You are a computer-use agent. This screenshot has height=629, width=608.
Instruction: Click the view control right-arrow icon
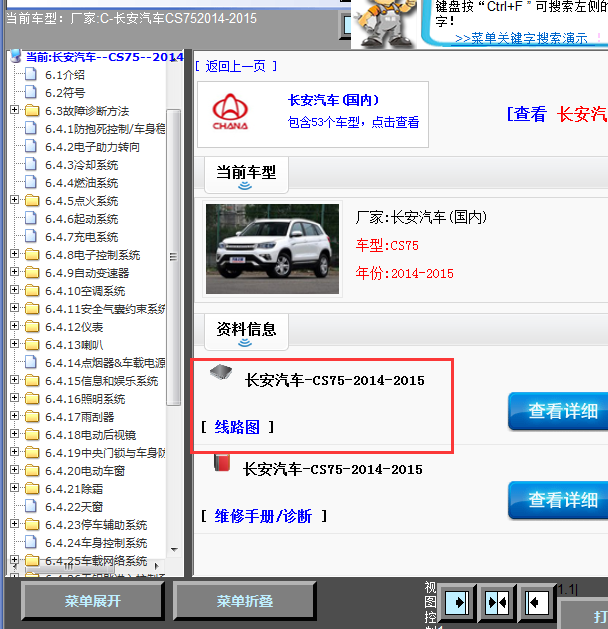458,602
